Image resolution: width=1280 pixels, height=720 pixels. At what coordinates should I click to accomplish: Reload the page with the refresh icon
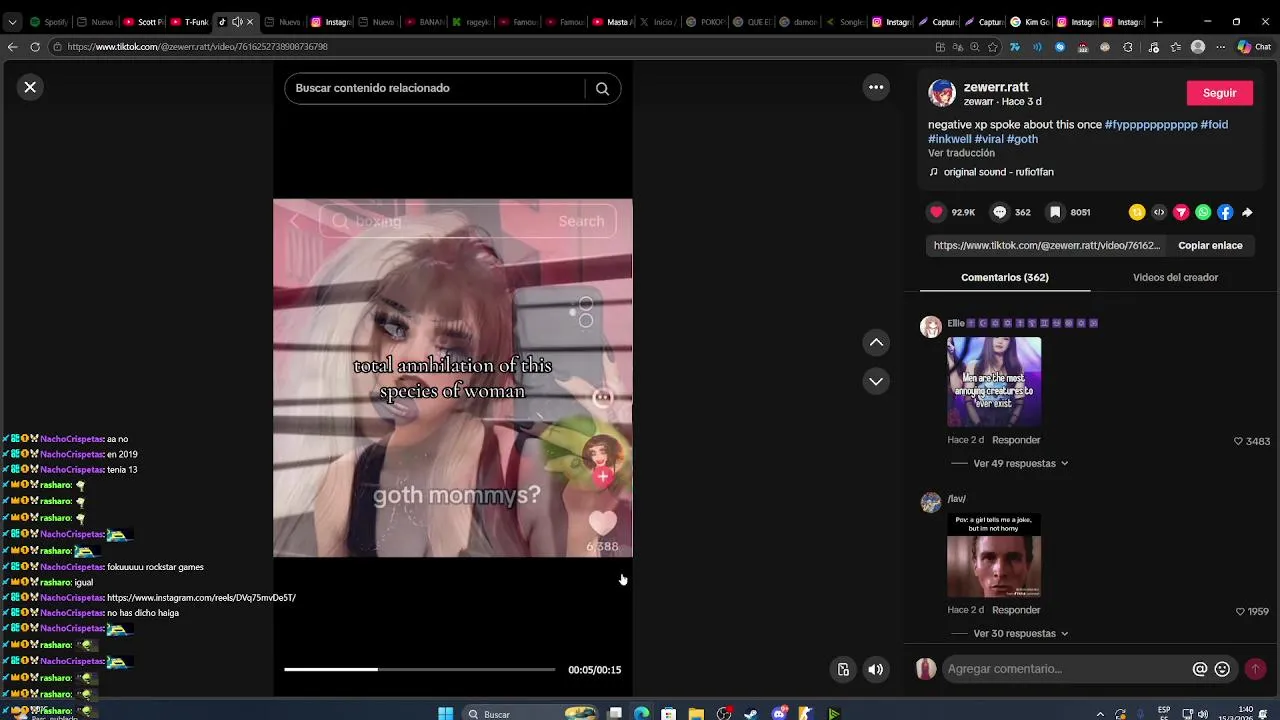click(35, 47)
